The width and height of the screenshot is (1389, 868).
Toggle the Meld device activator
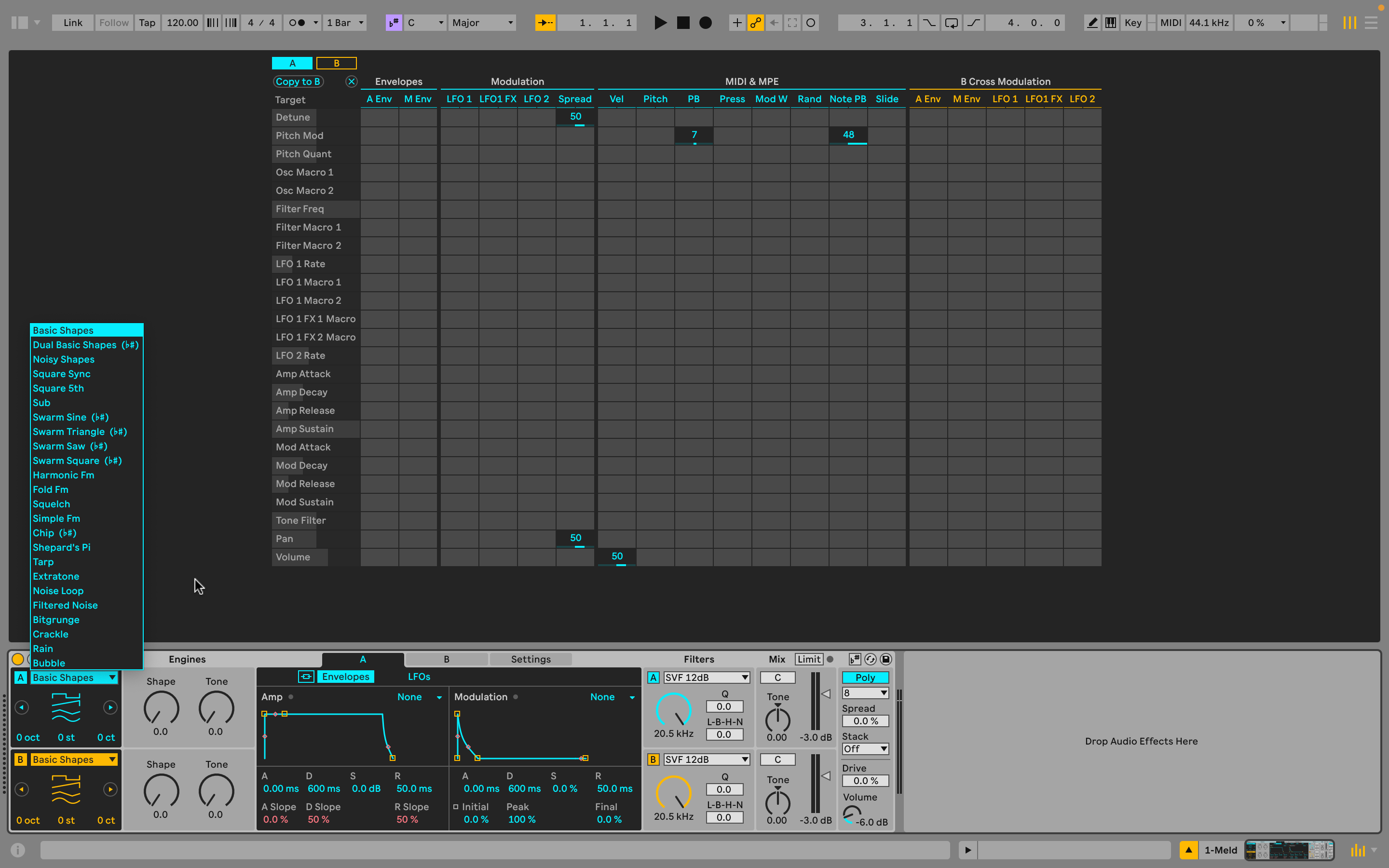(18, 659)
